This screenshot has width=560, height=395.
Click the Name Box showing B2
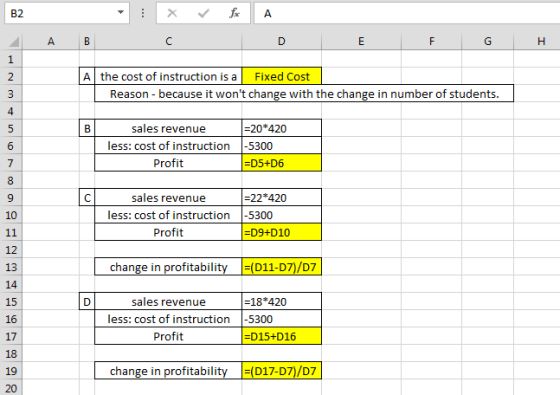pos(67,13)
